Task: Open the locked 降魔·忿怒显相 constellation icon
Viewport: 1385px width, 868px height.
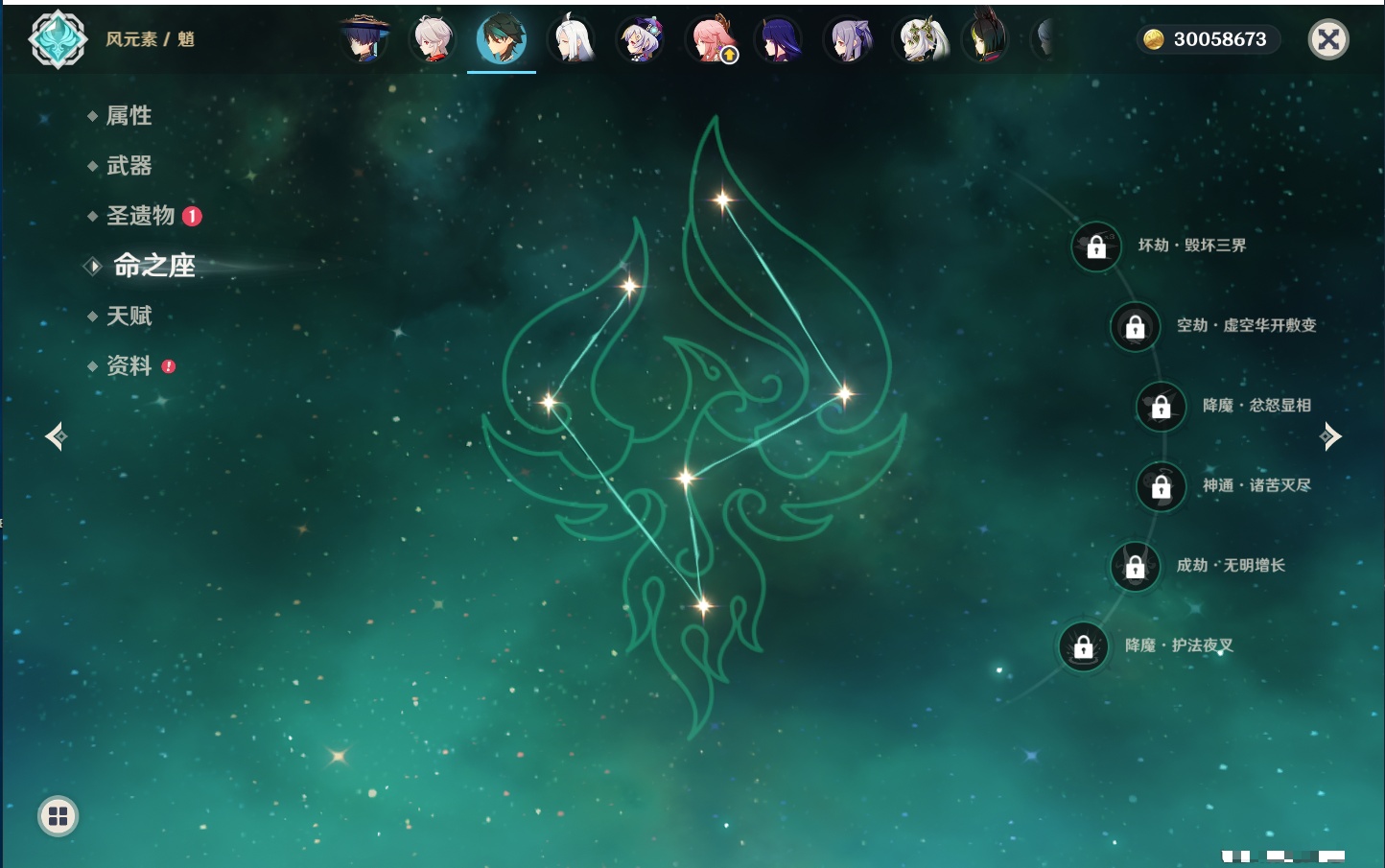Action: [1162, 406]
